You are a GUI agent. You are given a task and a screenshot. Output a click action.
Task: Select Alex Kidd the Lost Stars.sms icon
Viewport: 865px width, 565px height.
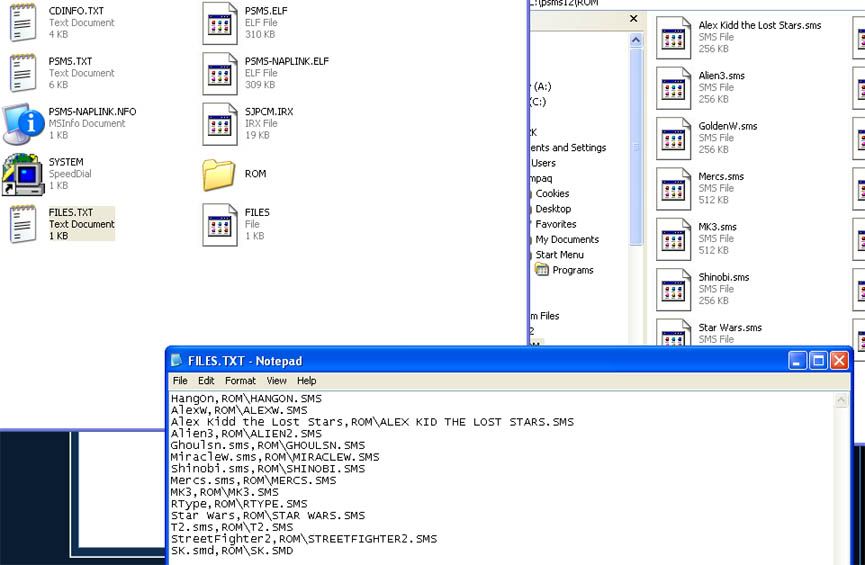(673, 38)
